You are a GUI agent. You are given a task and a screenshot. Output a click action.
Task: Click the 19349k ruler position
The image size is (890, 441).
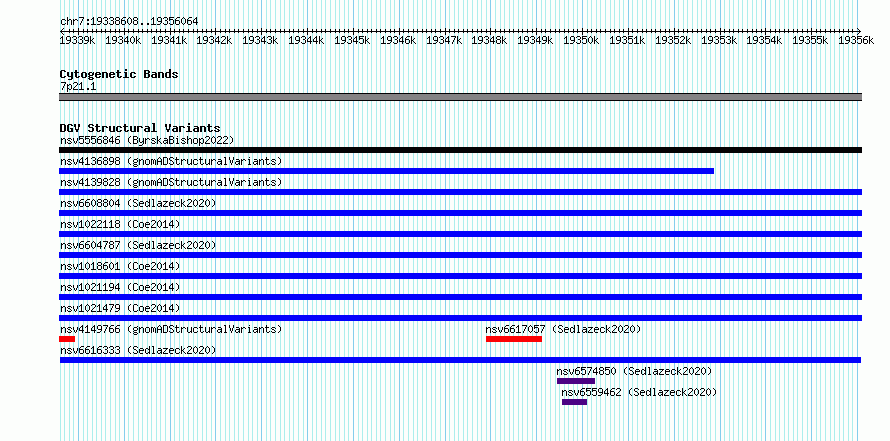click(x=536, y=40)
